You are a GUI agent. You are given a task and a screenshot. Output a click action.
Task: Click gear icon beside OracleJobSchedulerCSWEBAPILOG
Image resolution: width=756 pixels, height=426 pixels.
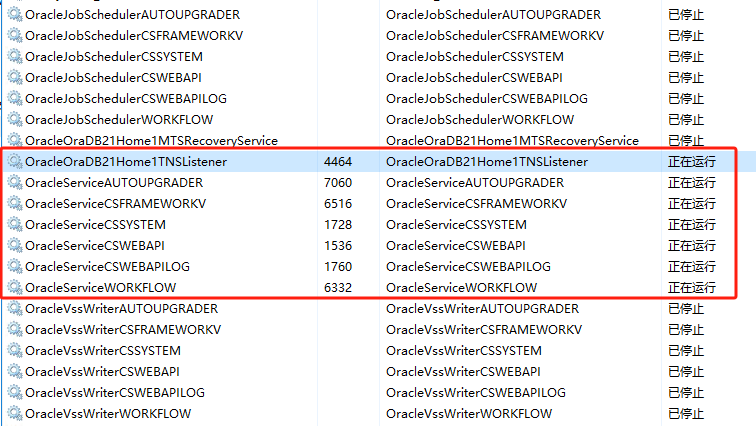15,98
